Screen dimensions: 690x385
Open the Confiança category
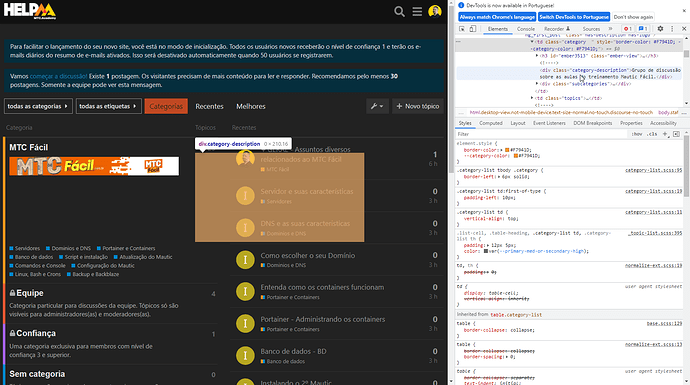(36, 334)
